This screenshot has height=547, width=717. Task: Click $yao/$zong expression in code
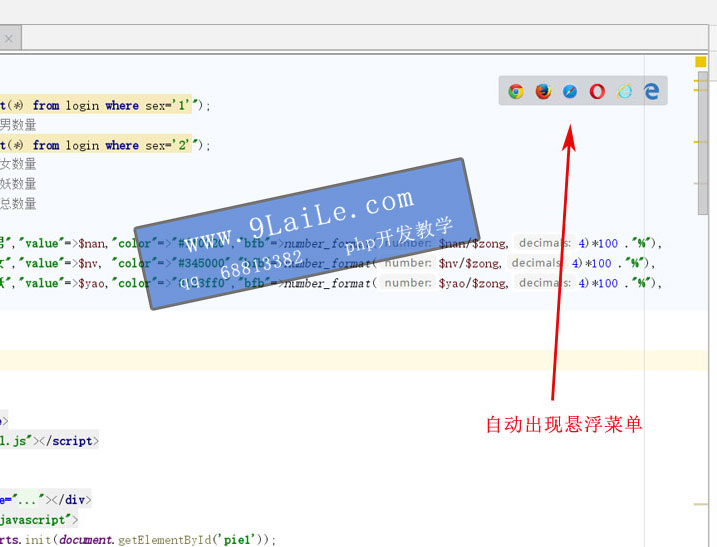point(473,284)
